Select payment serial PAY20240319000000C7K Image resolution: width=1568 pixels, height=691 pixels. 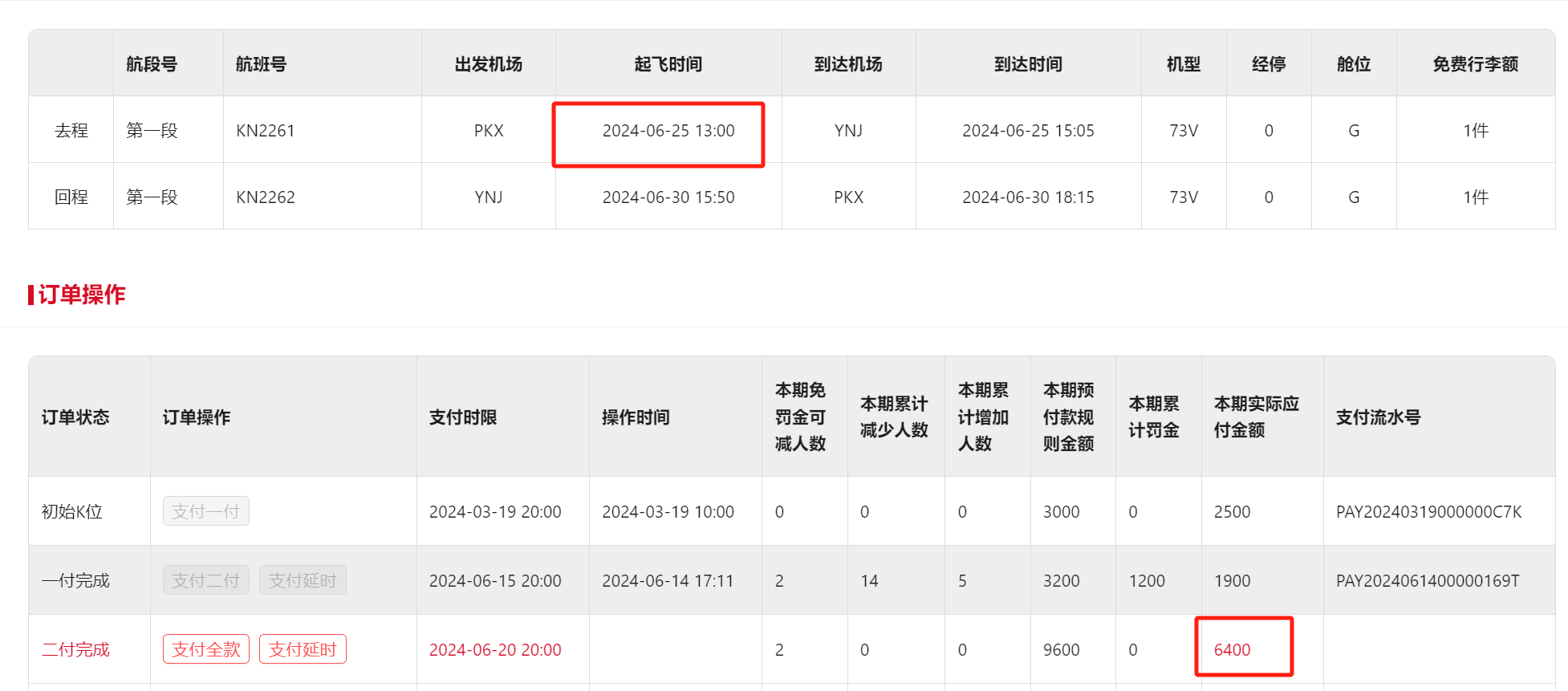coord(1428,512)
